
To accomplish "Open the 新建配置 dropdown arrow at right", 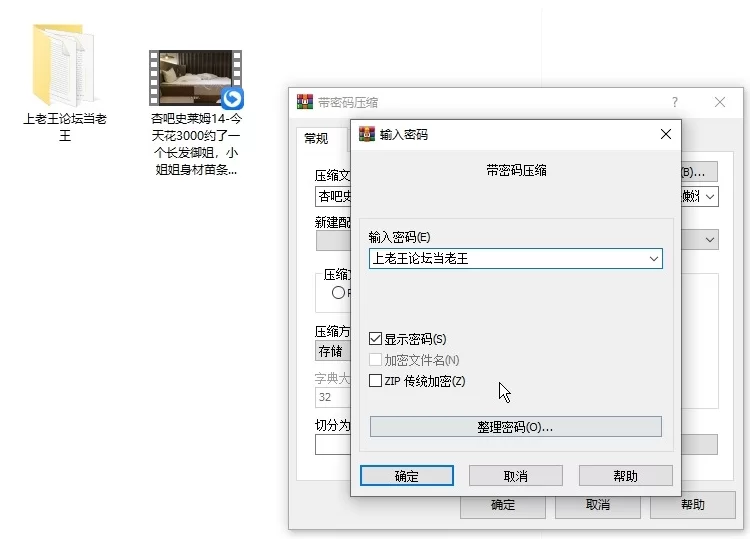I will coord(710,240).
